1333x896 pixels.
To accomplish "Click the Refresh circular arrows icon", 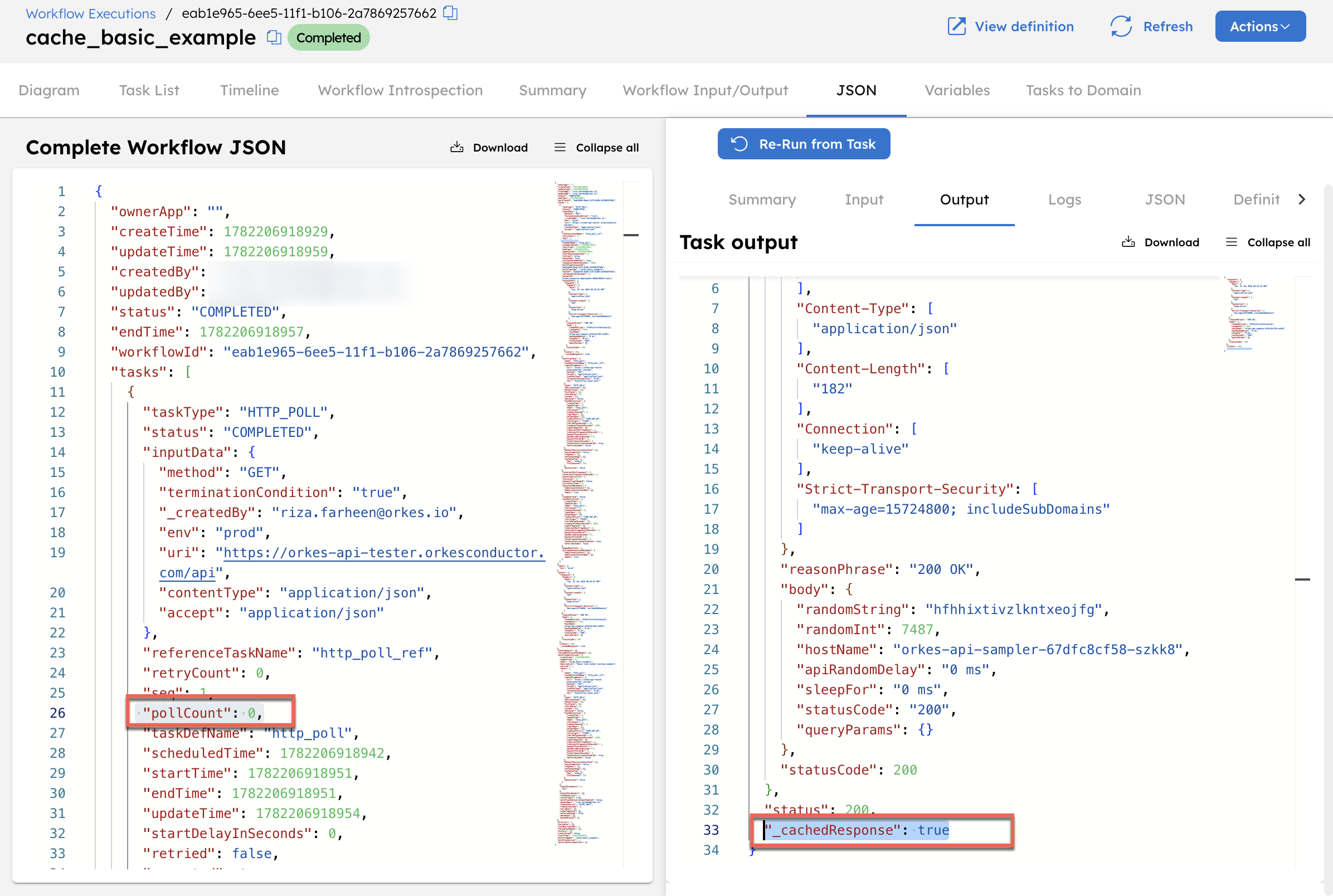I will pyautogui.click(x=1121, y=26).
